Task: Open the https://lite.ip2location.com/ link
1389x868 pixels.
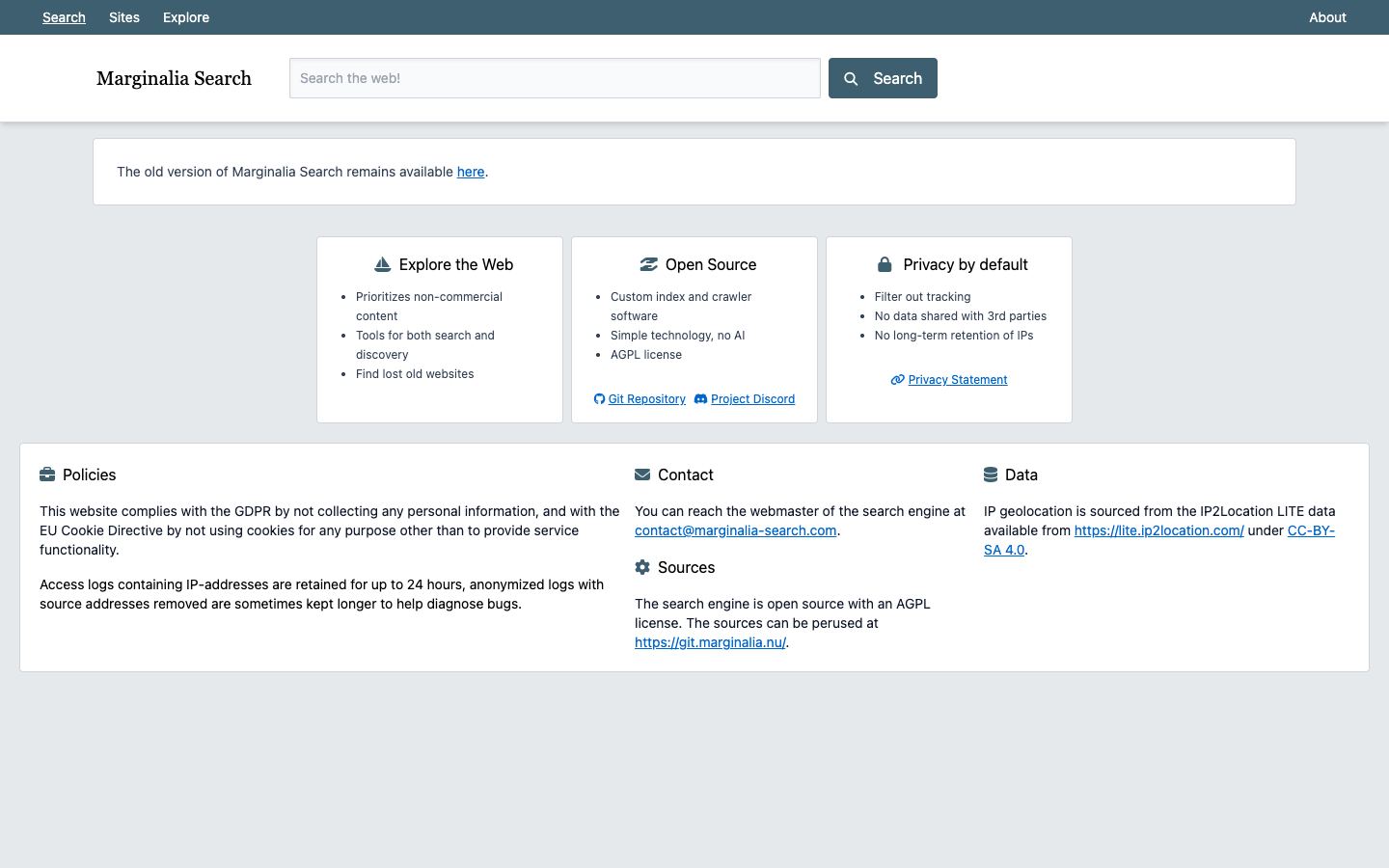Action: (x=1159, y=530)
